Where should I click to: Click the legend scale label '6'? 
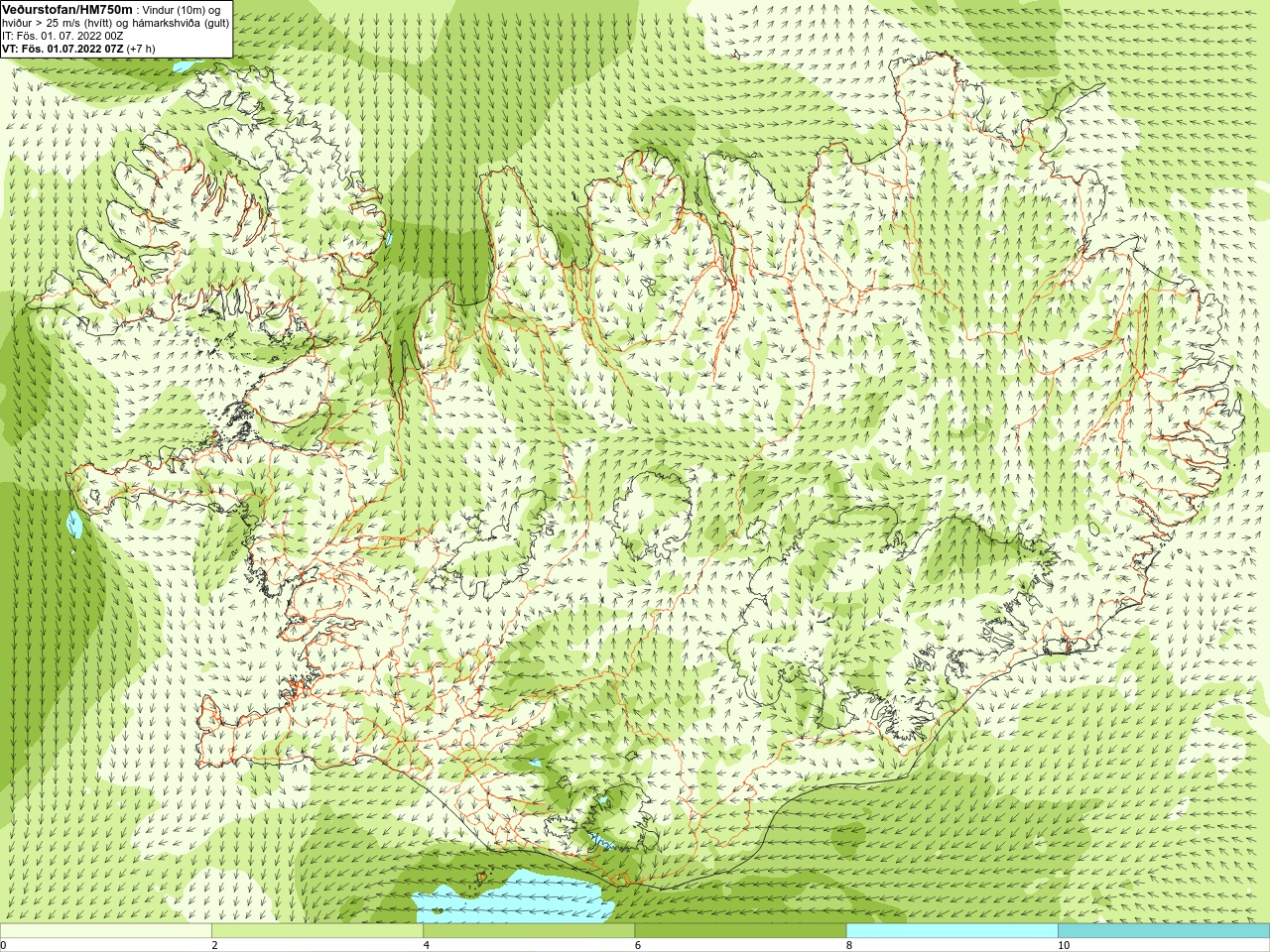(638, 945)
